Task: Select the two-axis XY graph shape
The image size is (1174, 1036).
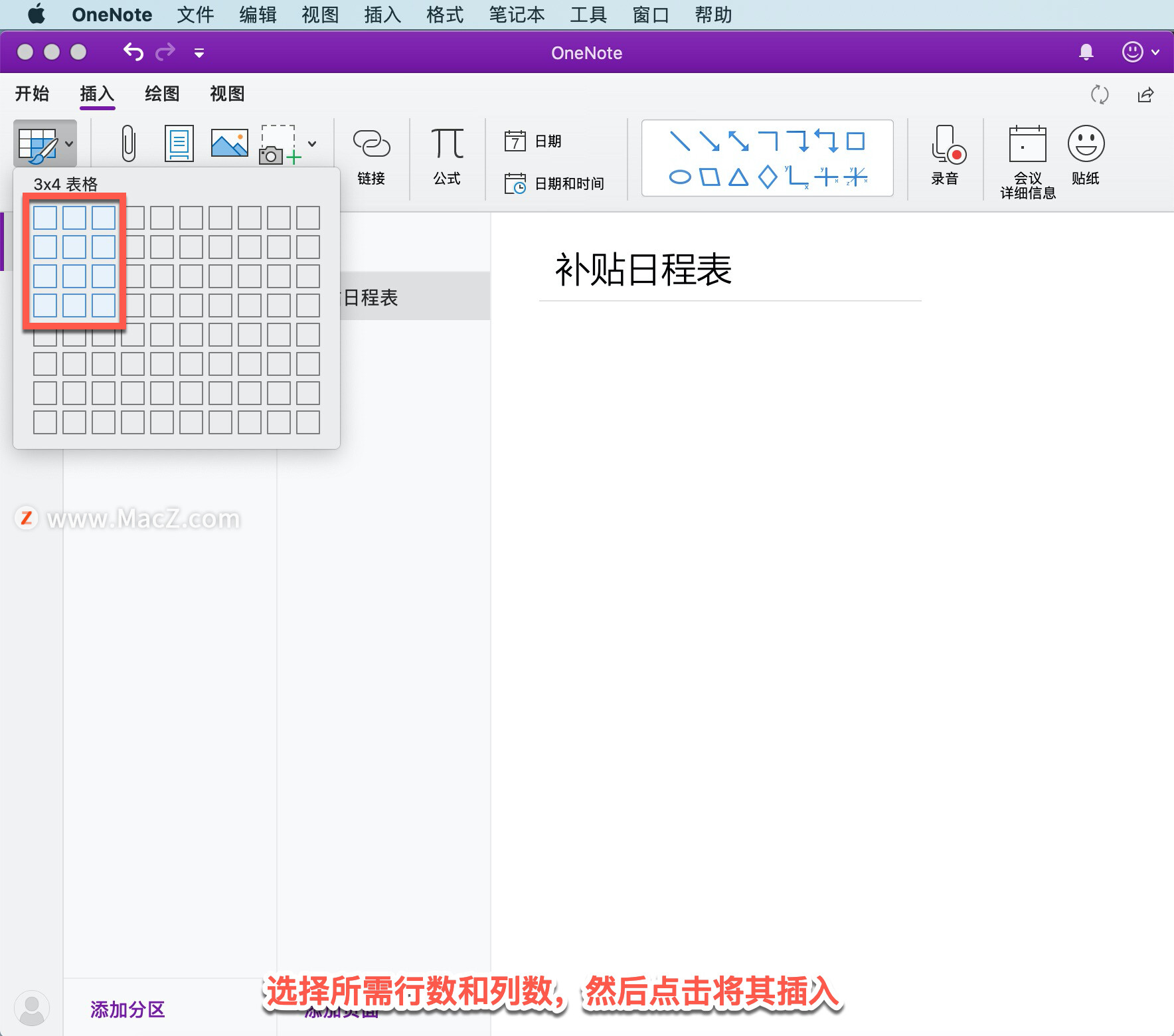Action: pyautogui.click(x=797, y=177)
